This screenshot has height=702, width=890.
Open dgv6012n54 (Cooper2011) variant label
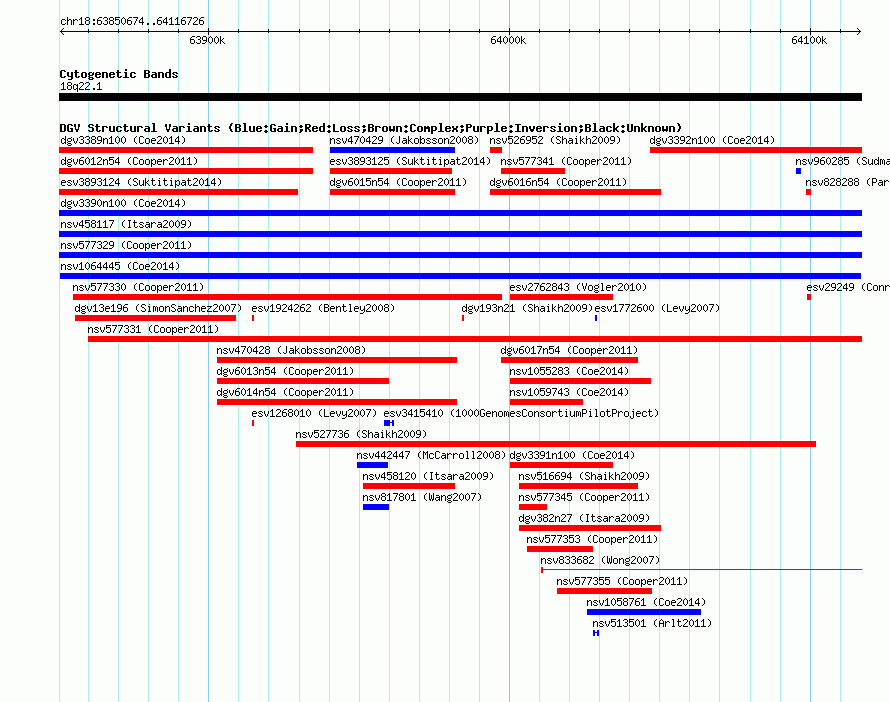click(x=129, y=161)
